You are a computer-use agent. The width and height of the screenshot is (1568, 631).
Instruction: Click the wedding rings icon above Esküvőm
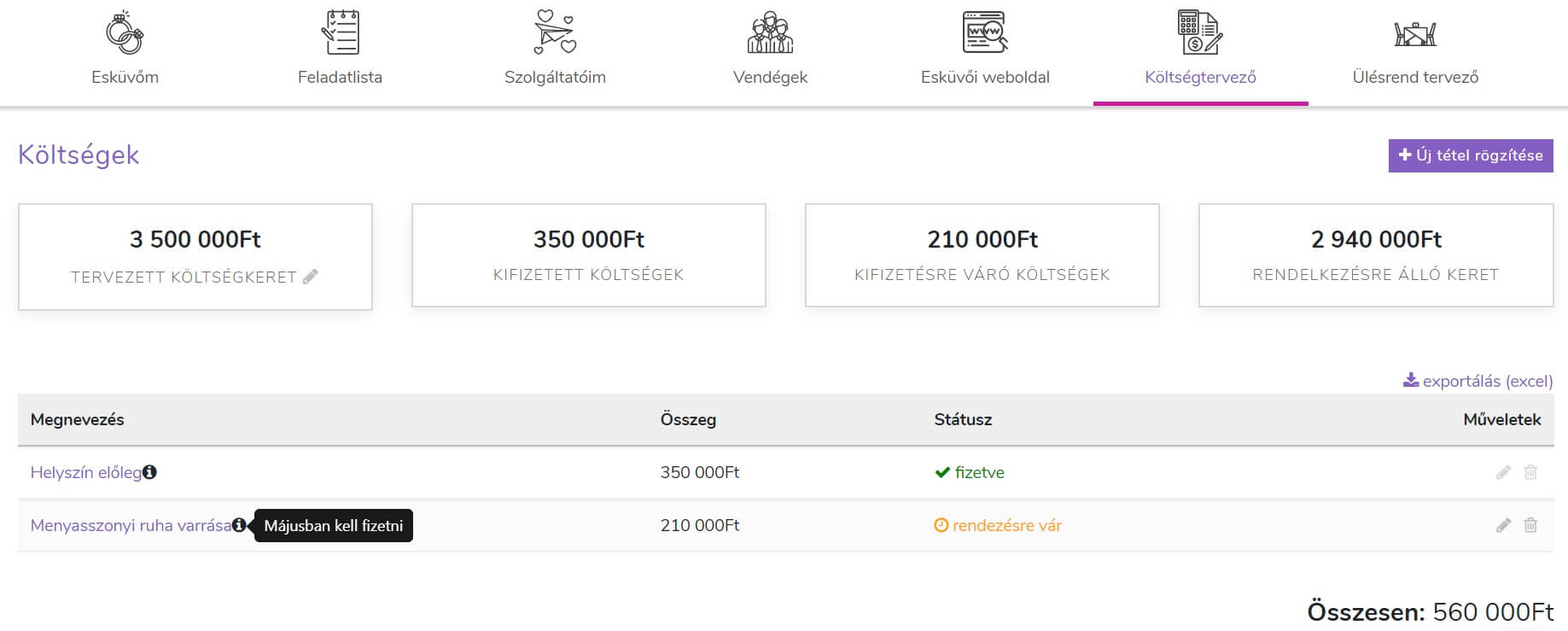125,32
